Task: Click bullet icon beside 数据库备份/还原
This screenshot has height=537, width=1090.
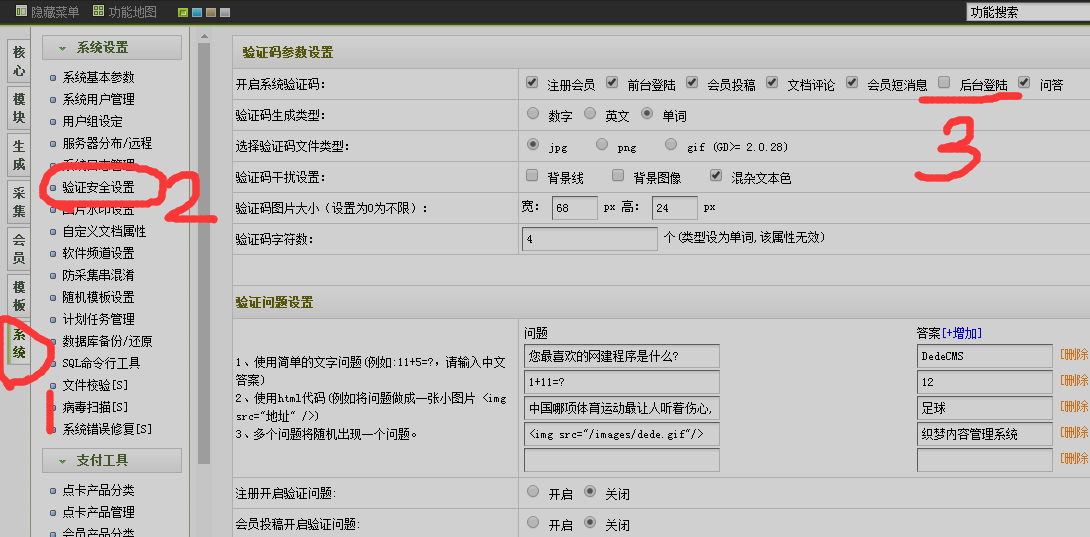Action: click(53, 342)
